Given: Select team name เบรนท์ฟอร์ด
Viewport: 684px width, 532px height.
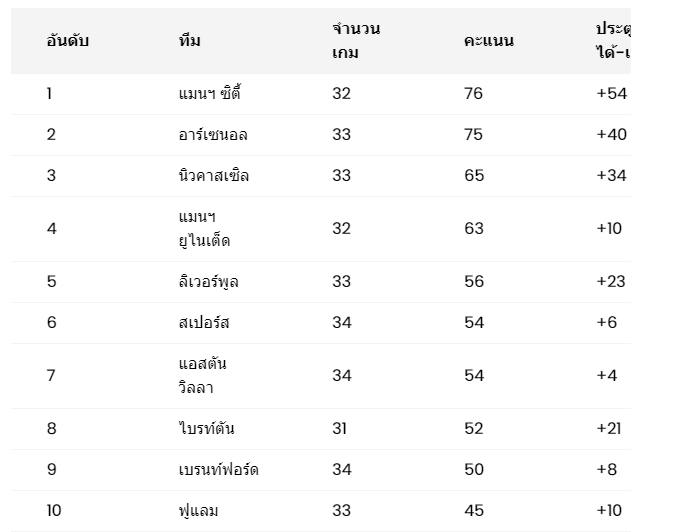Looking at the screenshot, I should [219, 470].
